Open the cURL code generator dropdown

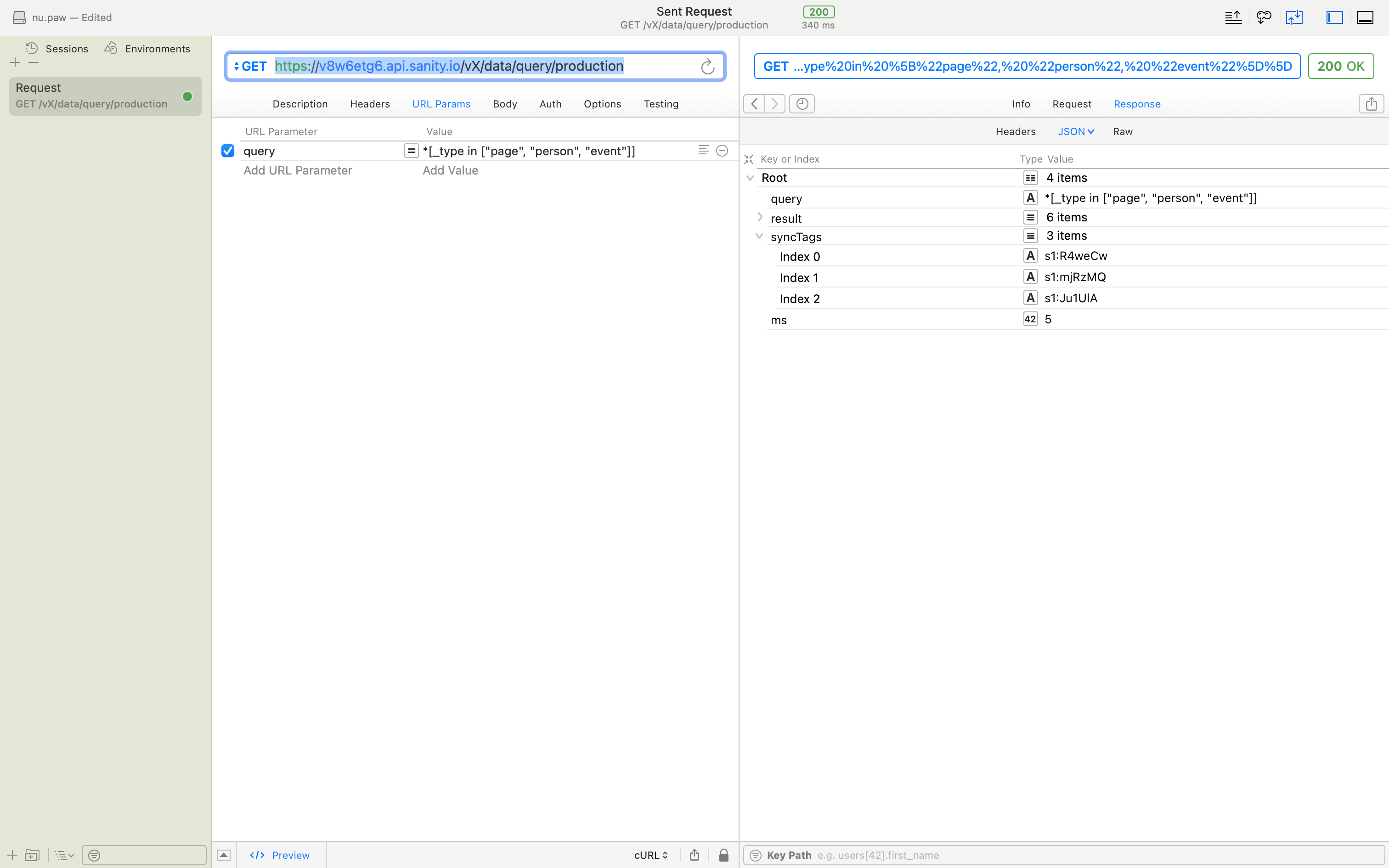[x=651, y=855]
